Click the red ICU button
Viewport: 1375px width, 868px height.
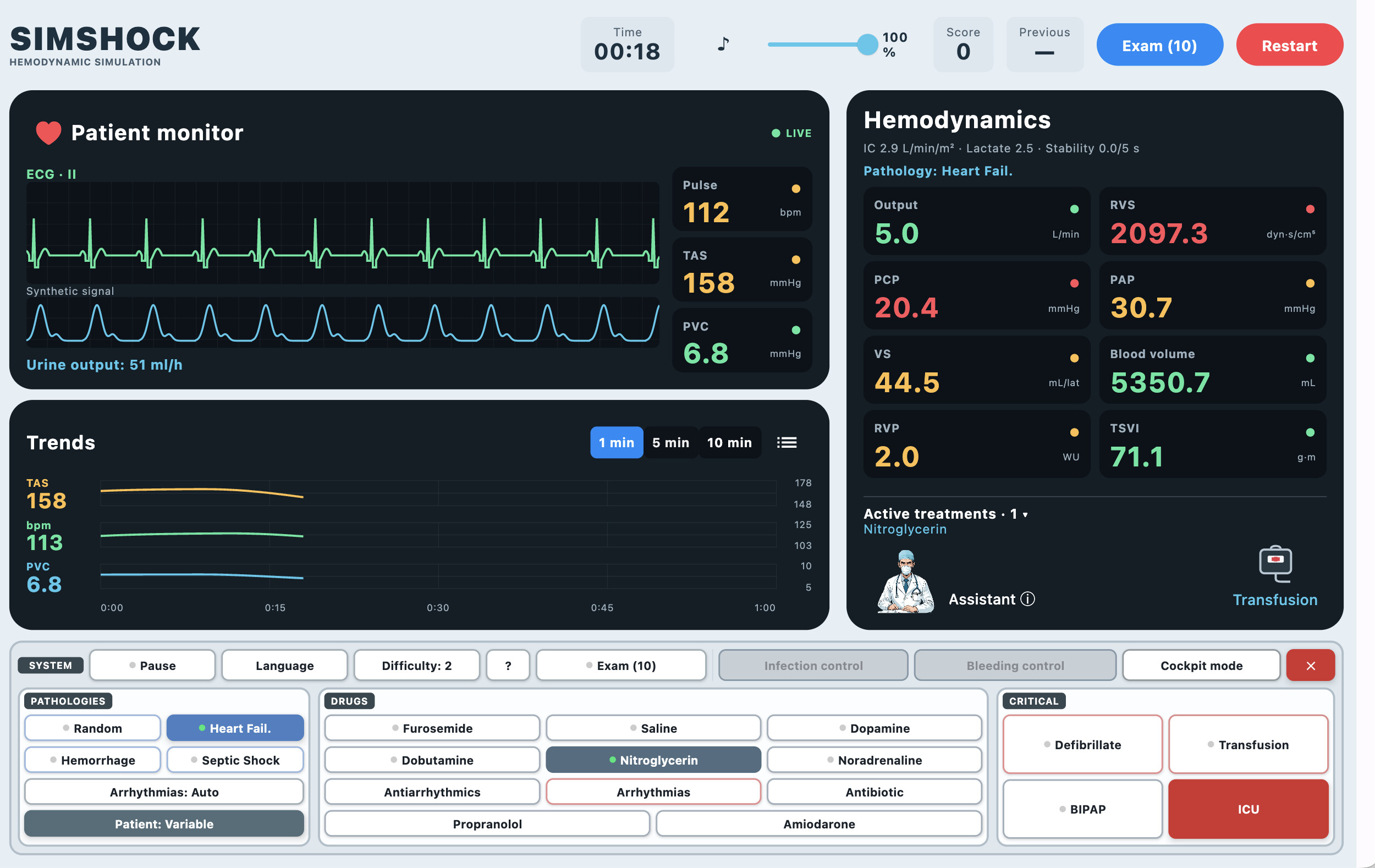coord(1248,809)
